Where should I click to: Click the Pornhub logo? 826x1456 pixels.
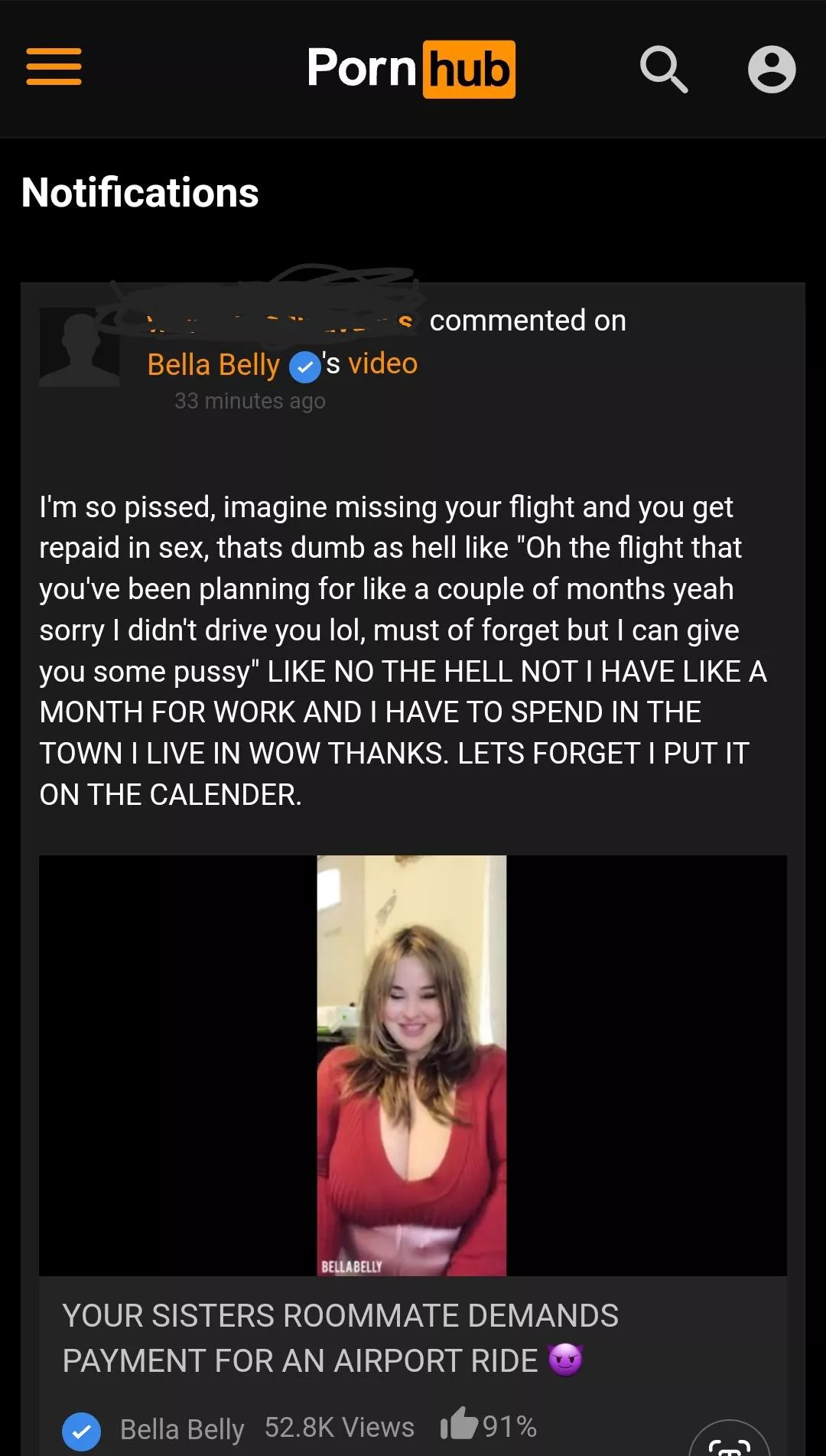[411, 70]
